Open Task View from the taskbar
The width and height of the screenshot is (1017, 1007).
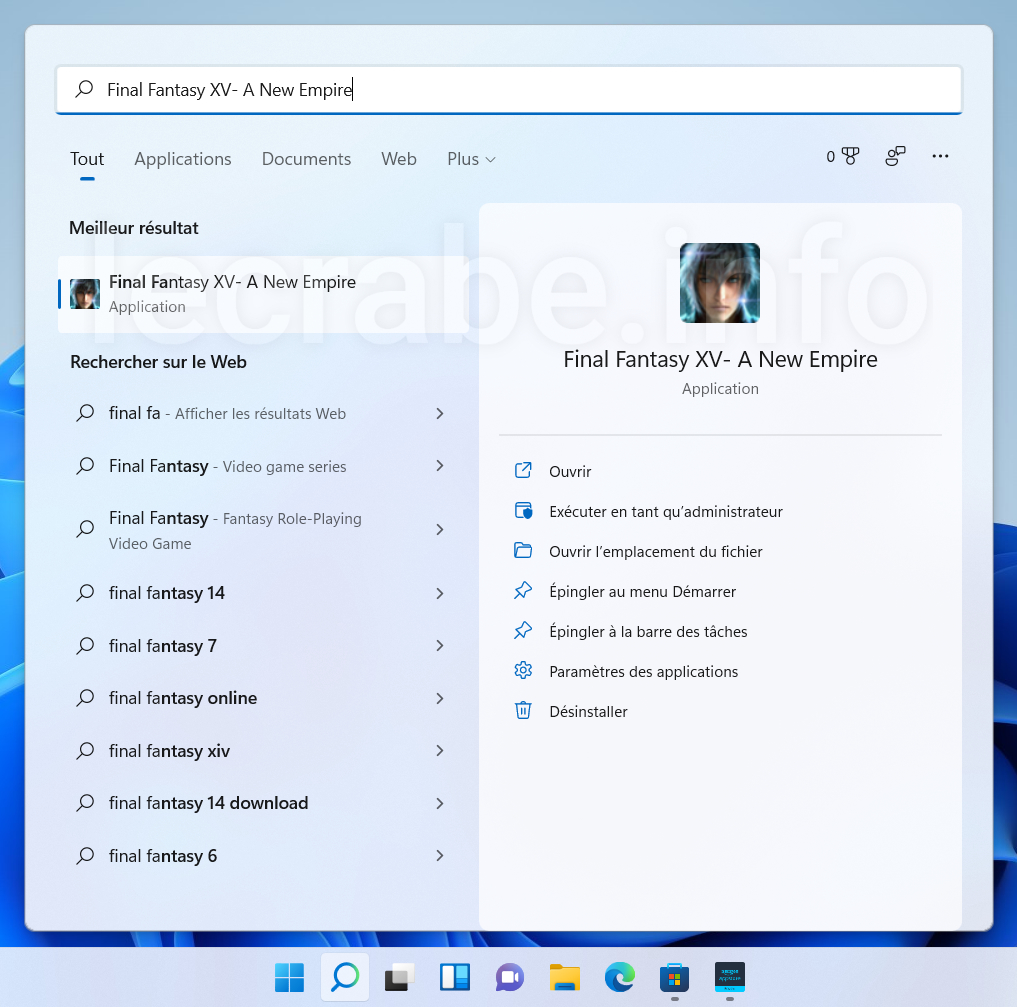pos(400,977)
